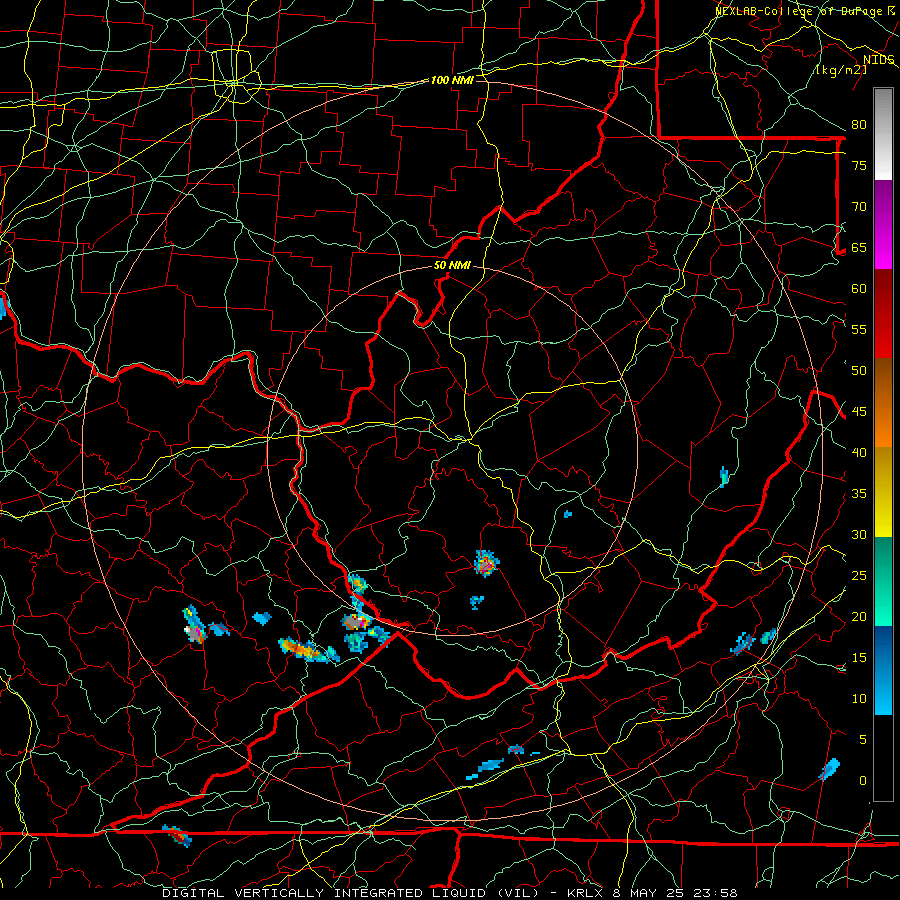Click the storm cell inside the 50 NMI ring

(486, 564)
